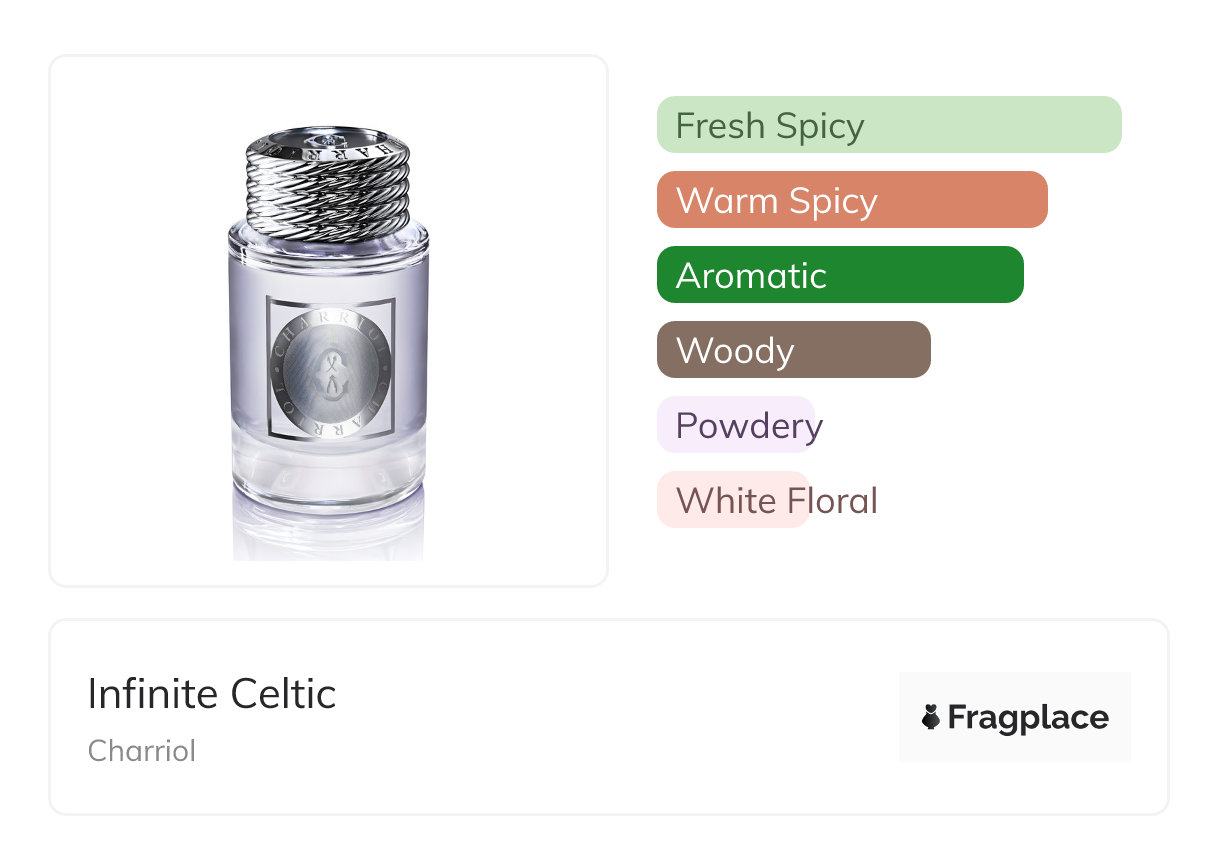1218x864 pixels.
Task: Pick the White Floral accord bar
Action: pos(732,500)
